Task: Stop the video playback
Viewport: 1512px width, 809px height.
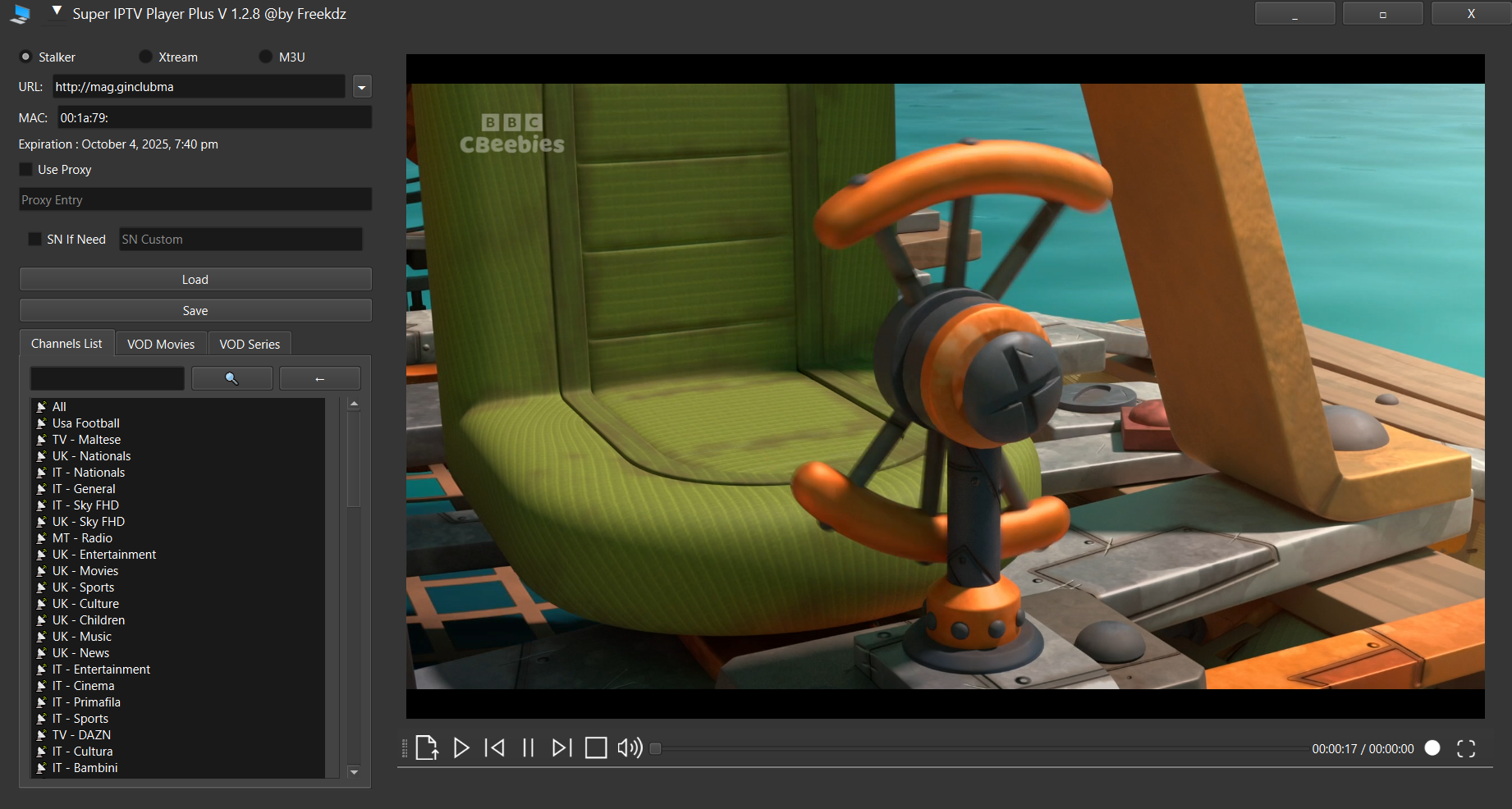Action: 596,747
